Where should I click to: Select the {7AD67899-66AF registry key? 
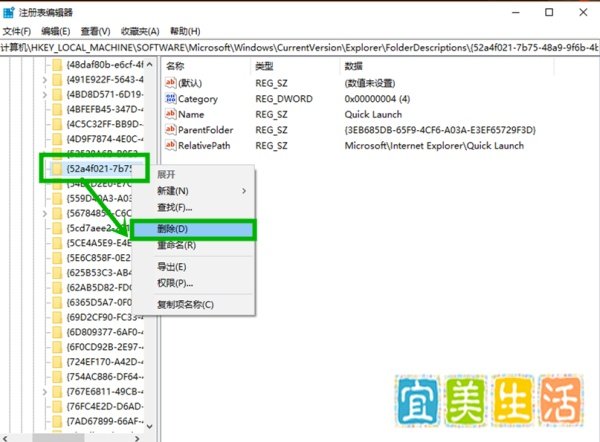click(x=105, y=421)
